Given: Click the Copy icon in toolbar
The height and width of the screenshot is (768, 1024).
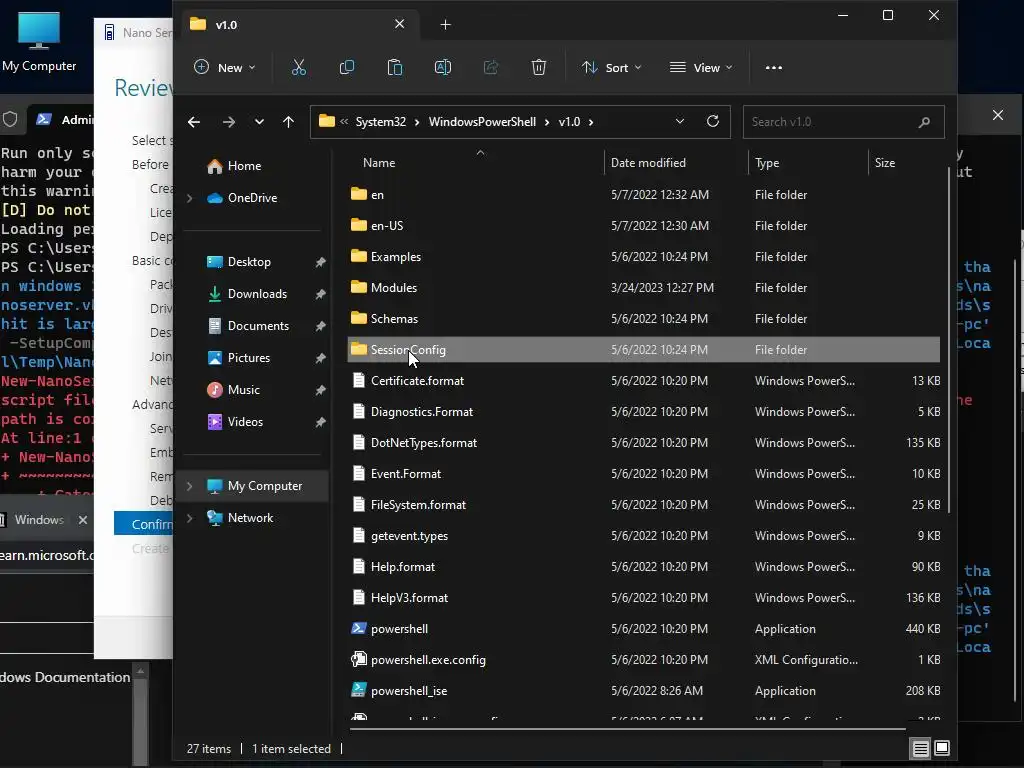Looking at the screenshot, I should point(347,67).
